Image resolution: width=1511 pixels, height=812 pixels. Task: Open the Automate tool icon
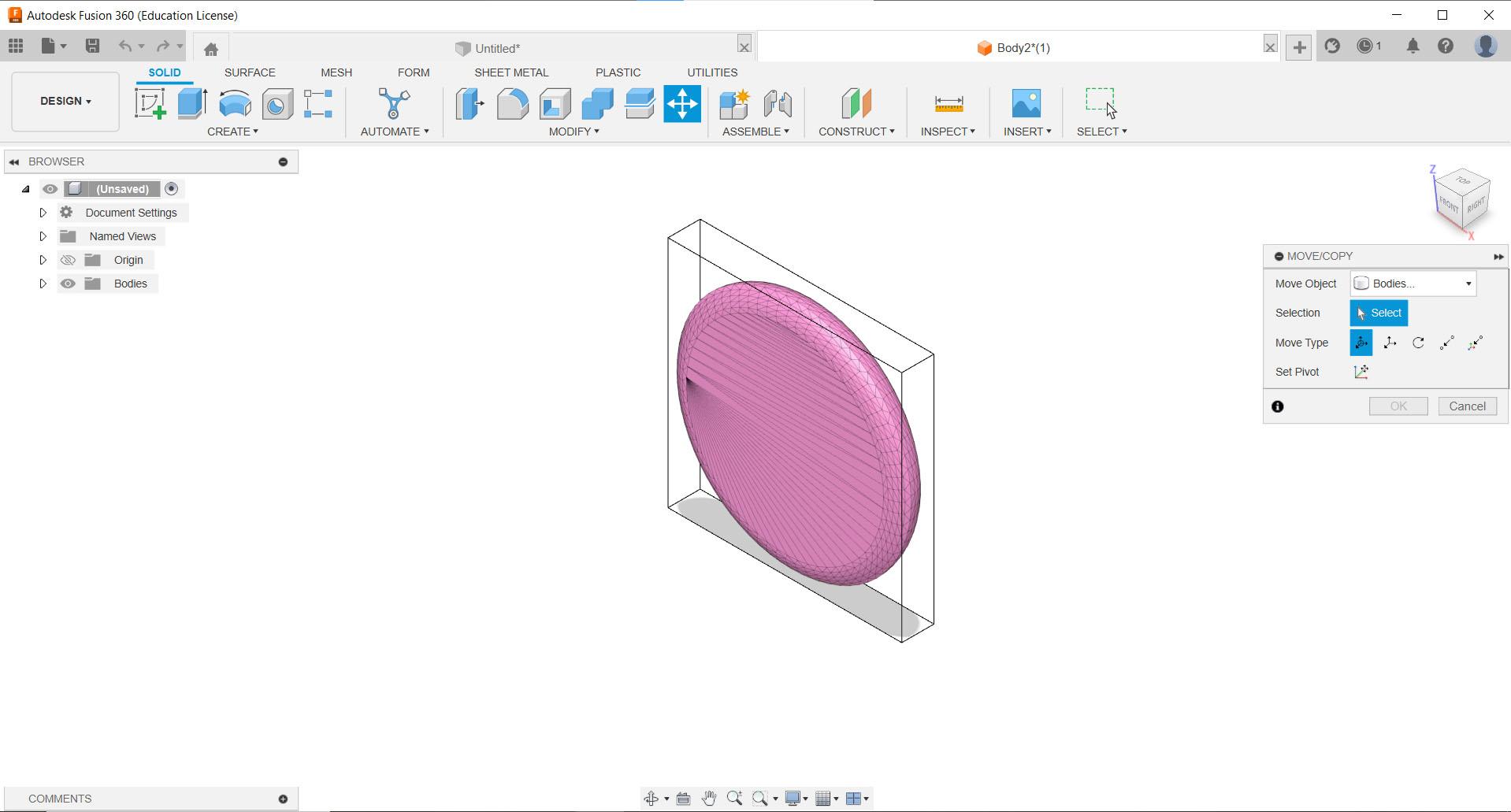[394, 103]
